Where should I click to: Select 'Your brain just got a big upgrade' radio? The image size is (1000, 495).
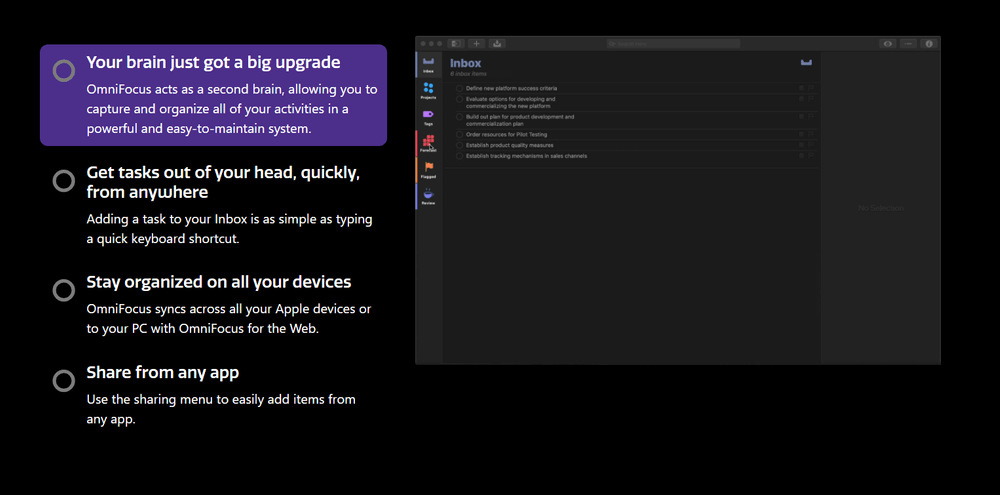click(x=64, y=71)
